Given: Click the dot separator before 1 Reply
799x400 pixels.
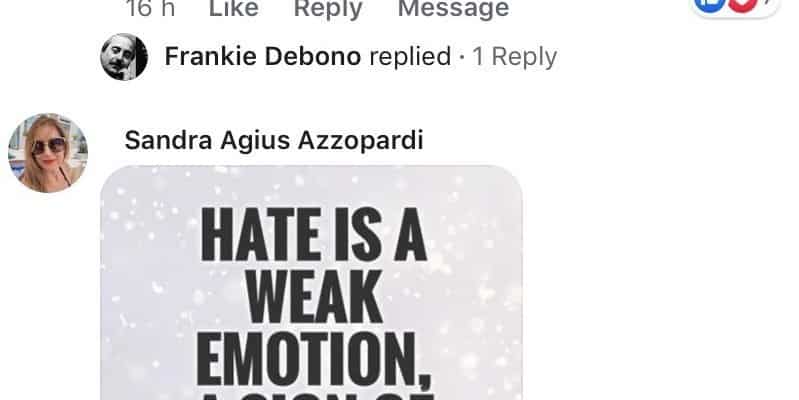Looking at the screenshot, I should pos(462,57).
